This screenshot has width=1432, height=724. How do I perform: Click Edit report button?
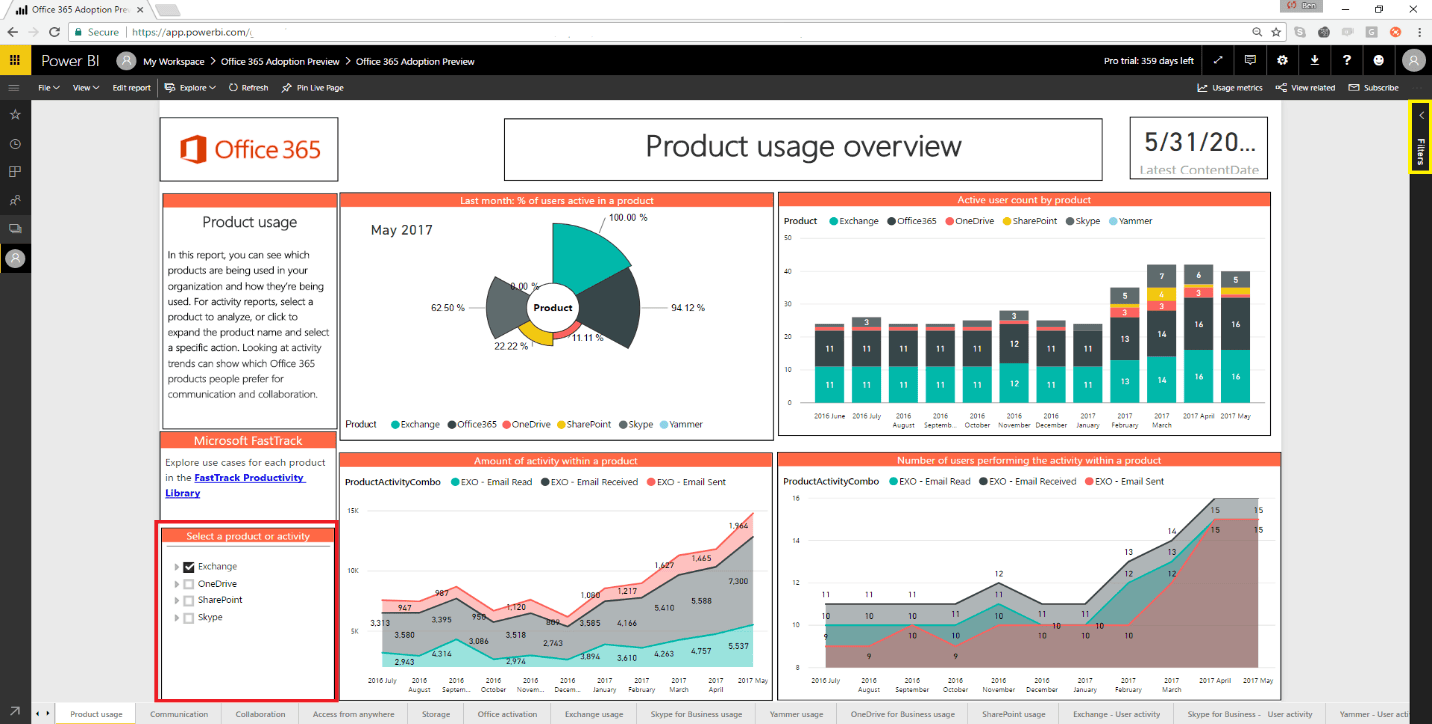pyautogui.click(x=131, y=88)
